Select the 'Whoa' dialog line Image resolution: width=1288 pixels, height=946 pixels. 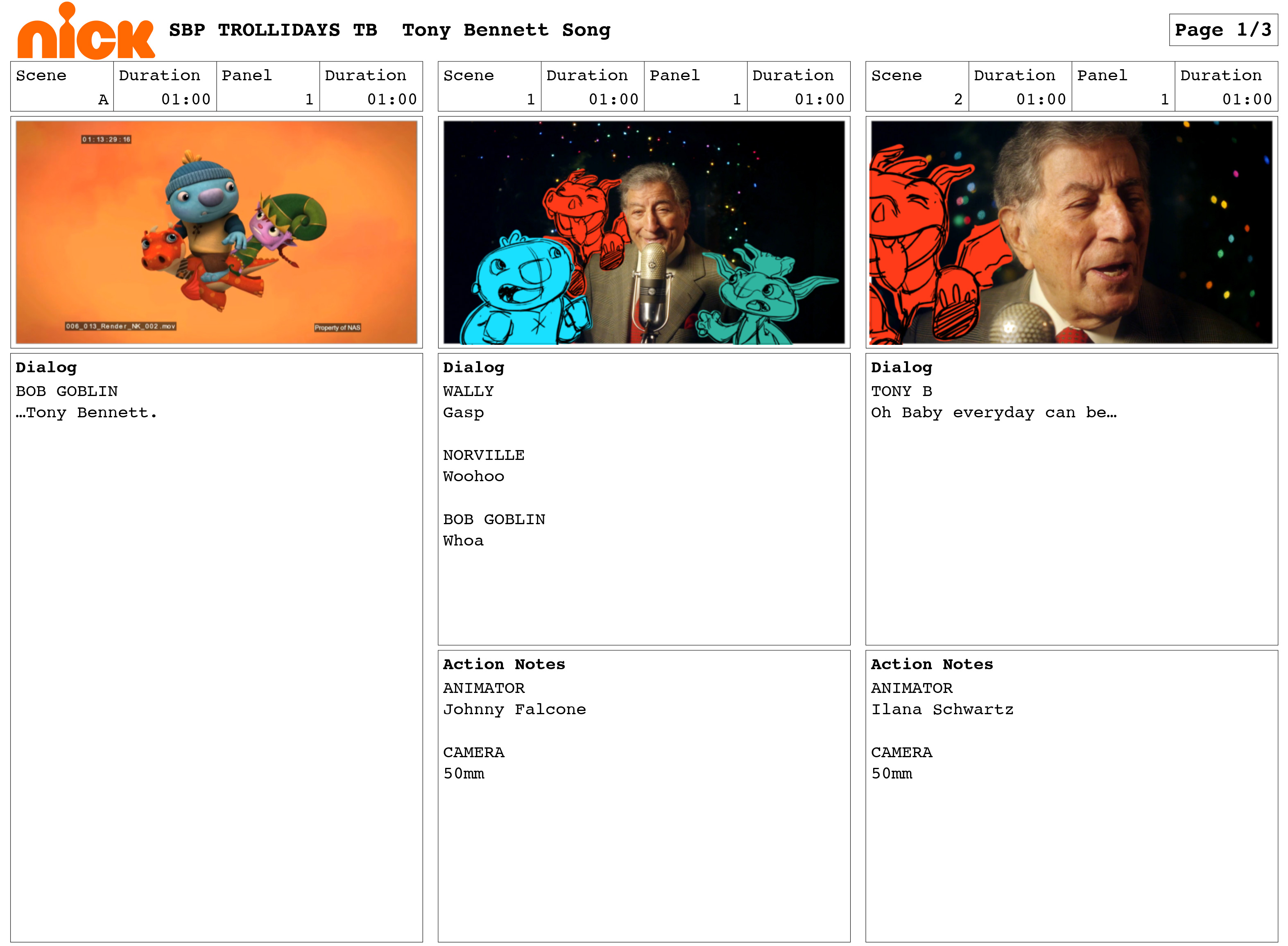(x=463, y=541)
